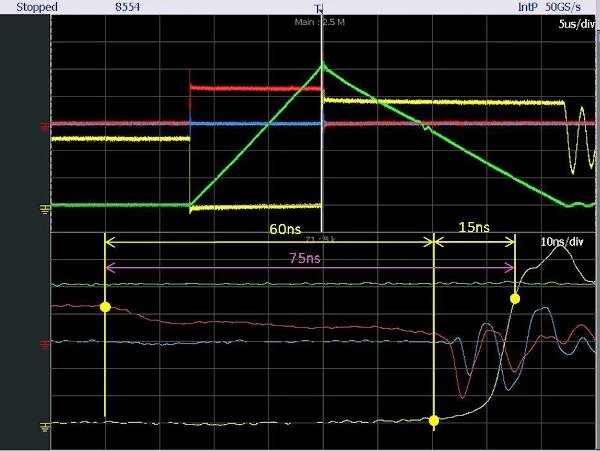The image size is (600, 451).
Task: Click the rightmost yellow dot on rising edge
Action: click(516, 298)
